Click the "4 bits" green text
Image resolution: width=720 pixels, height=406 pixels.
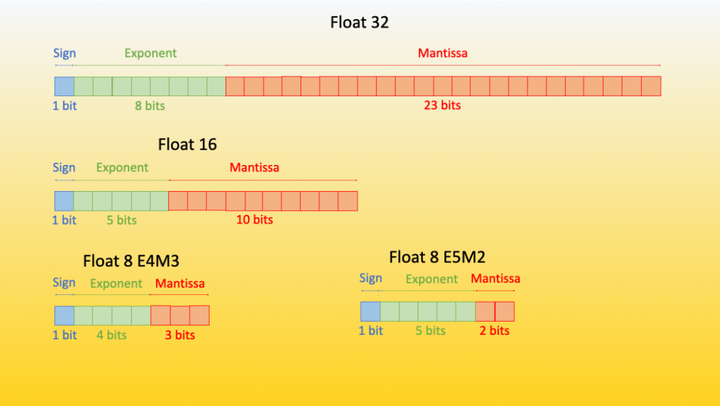(x=112, y=335)
